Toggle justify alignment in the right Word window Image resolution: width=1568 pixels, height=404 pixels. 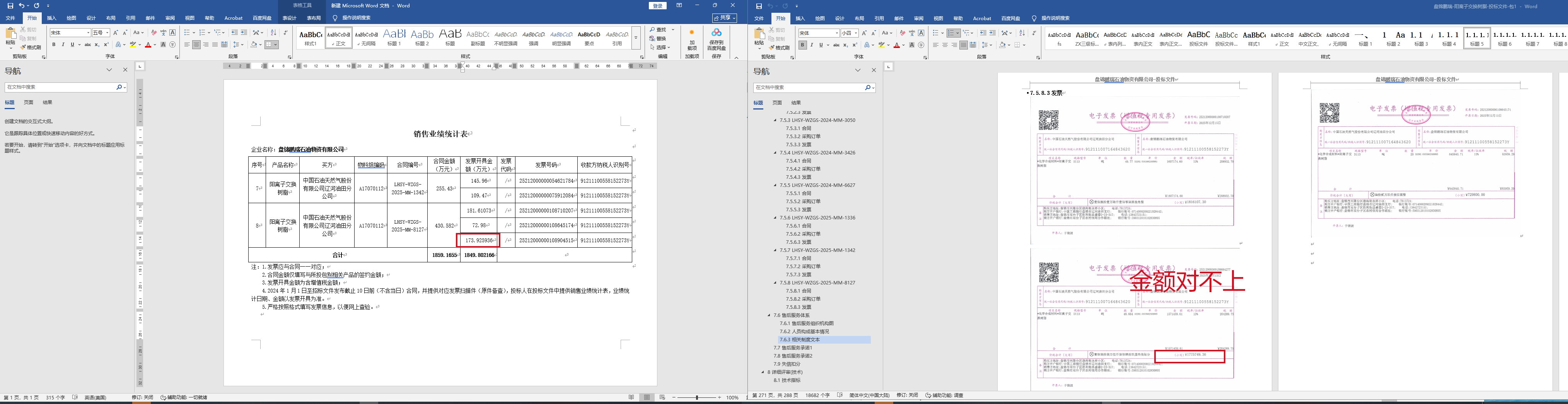click(x=963, y=45)
